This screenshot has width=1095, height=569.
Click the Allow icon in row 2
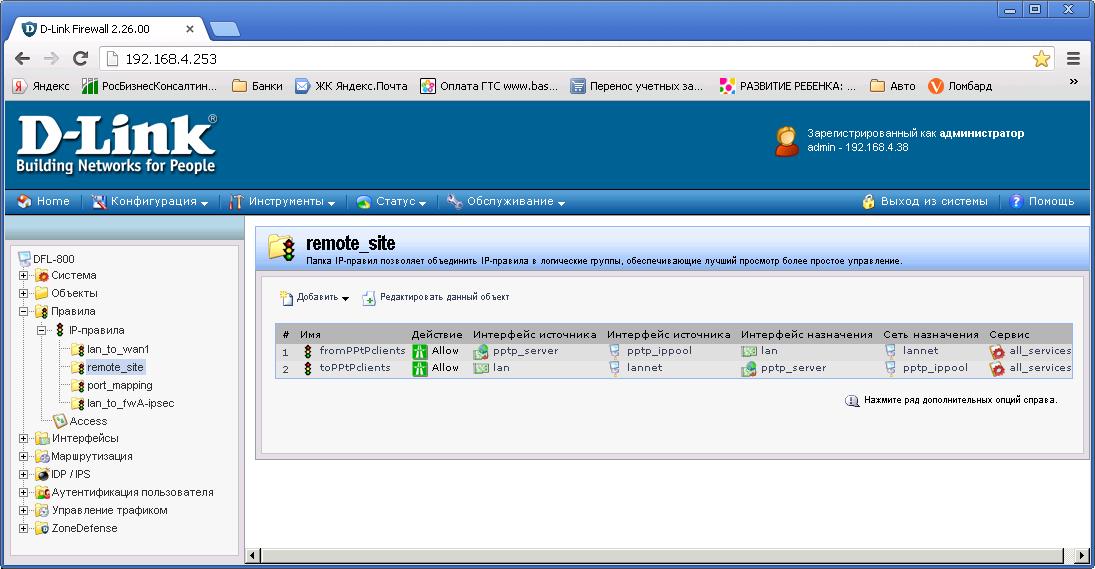click(420, 368)
